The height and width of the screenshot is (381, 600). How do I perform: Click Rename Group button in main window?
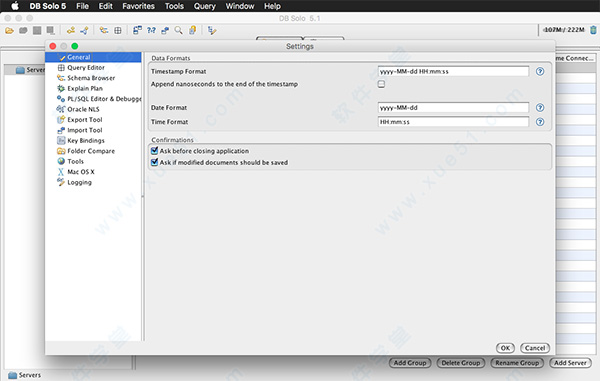[517, 363]
